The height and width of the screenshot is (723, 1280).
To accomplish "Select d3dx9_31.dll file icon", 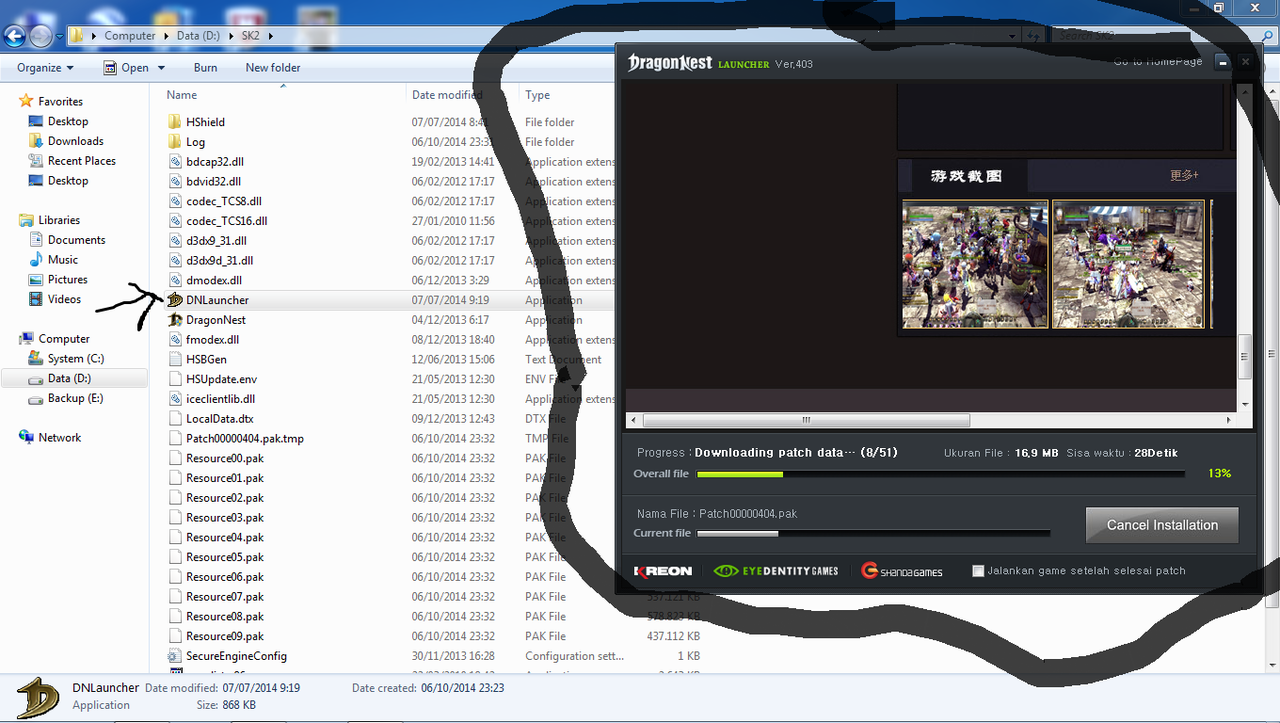I will (x=175, y=241).
